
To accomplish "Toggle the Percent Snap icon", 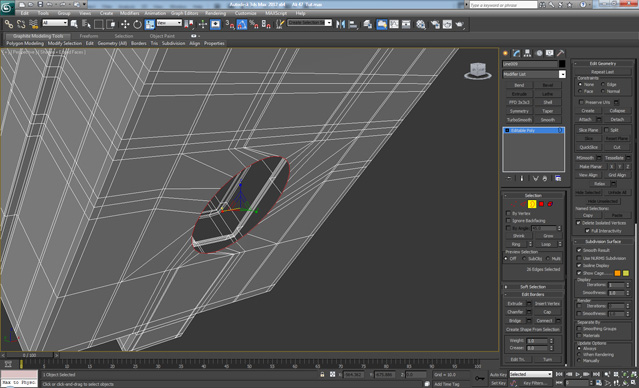I will (x=254, y=24).
